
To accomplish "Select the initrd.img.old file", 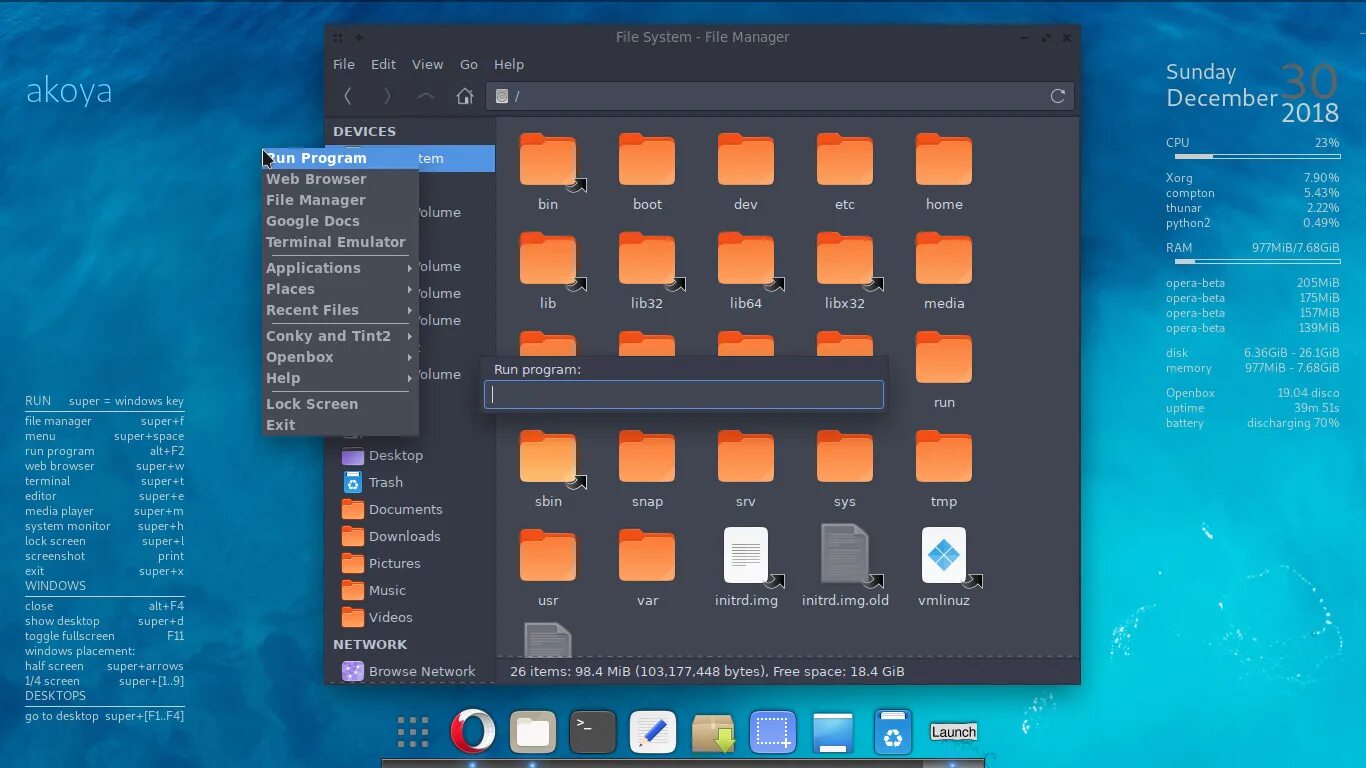I will coord(845,567).
